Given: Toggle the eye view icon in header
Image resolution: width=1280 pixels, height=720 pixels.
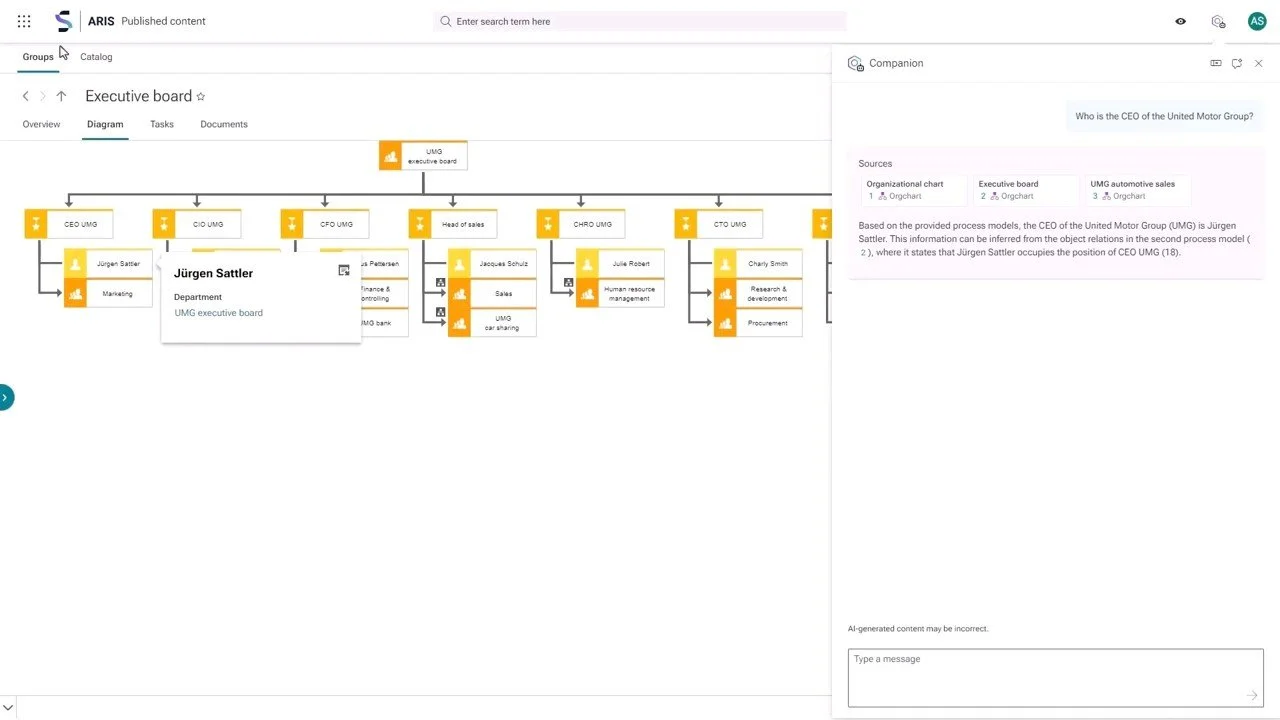Looking at the screenshot, I should coord(1180,21).
